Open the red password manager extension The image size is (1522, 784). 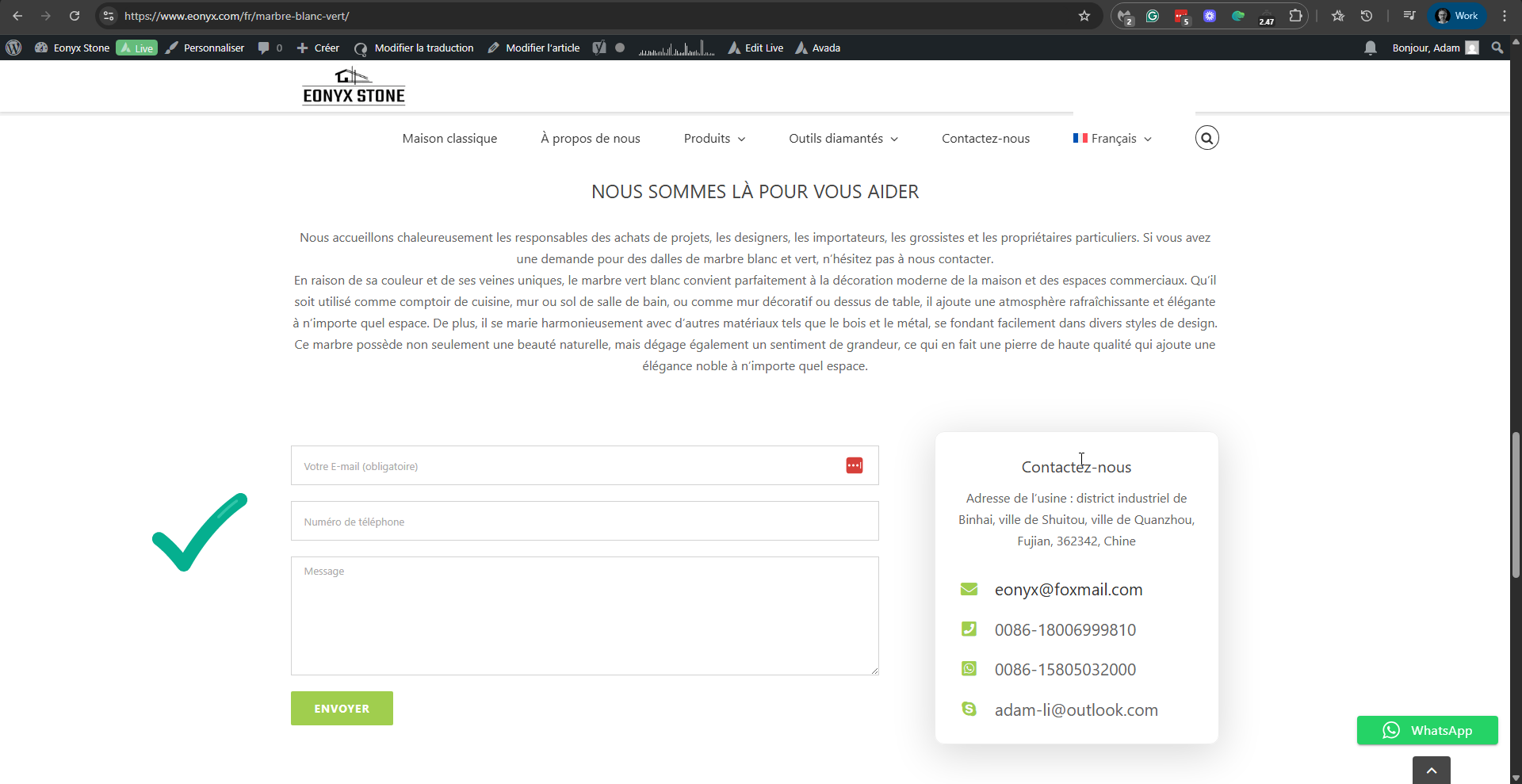point(1181,16)
